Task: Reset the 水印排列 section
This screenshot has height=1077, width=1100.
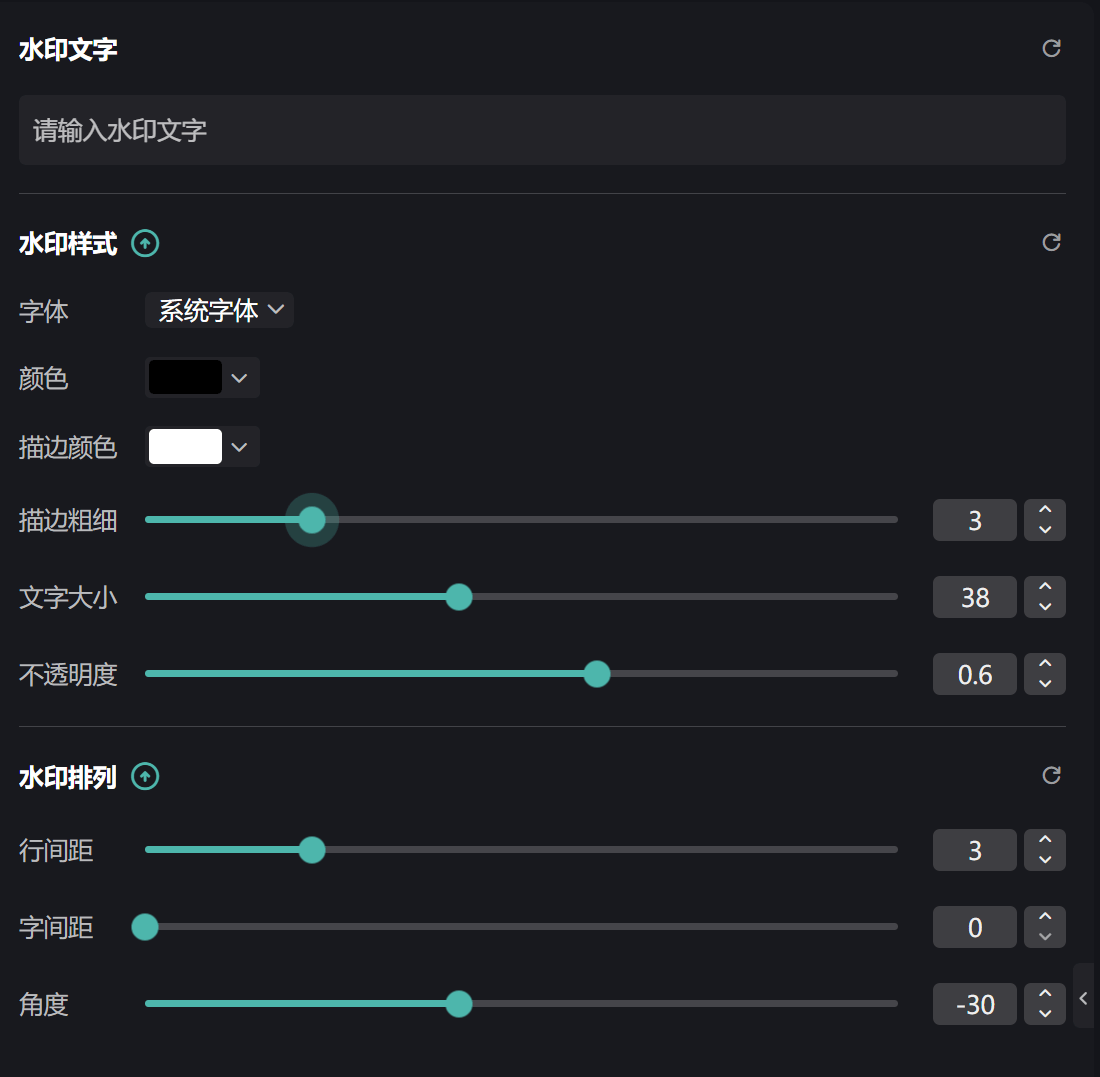Action: (x=1051, y=775)
